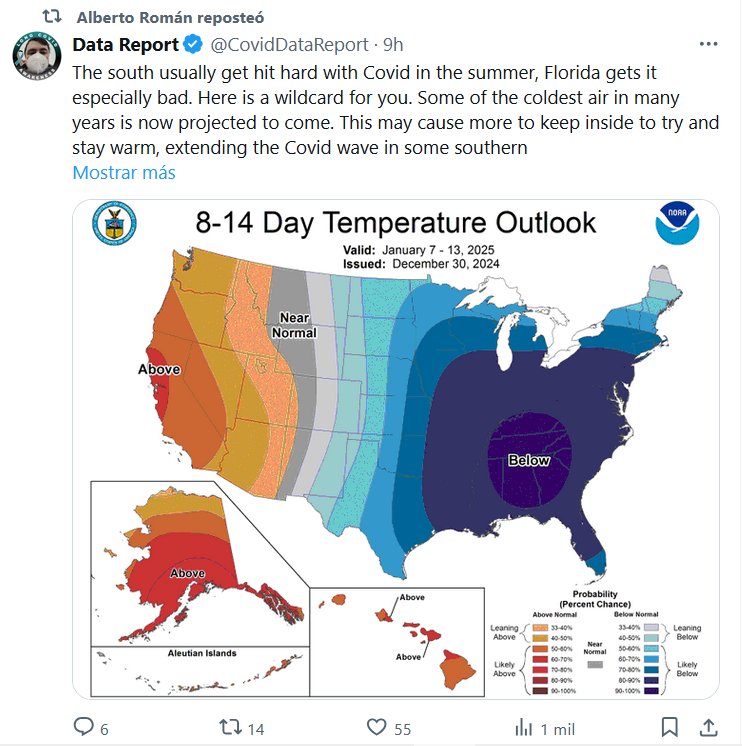Image resolution: width=742 pixels, height=746 pixels.
Task: Open the @CovidDataReport handle link
Action: tap(285, 45)
